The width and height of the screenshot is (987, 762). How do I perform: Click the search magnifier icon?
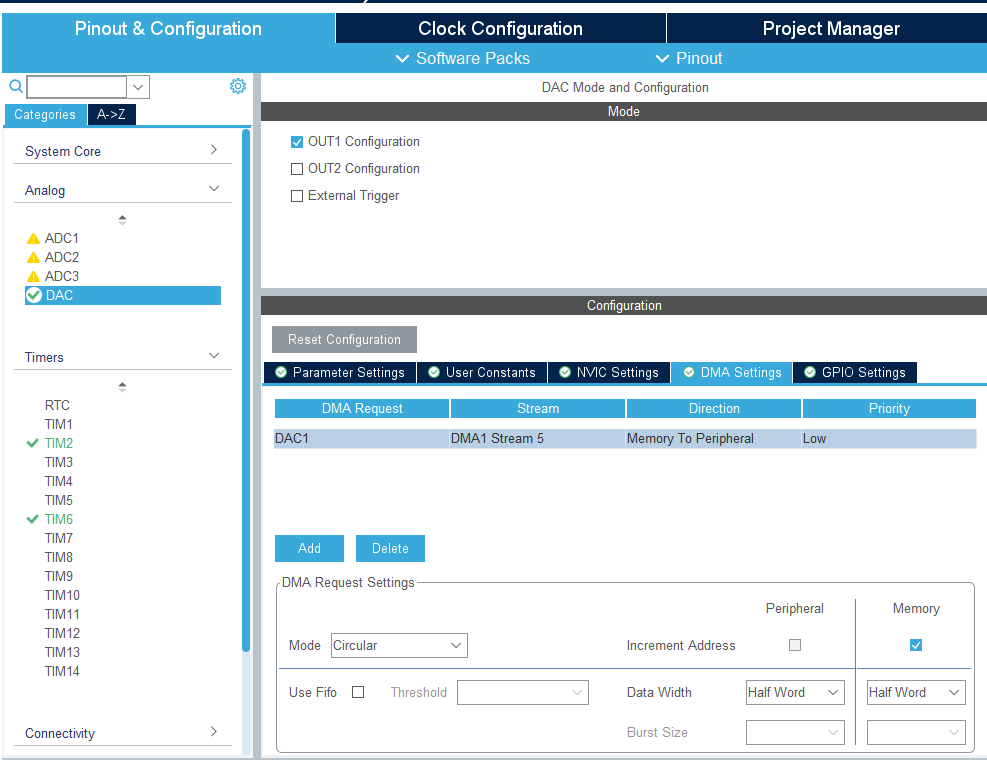click(x=16, y=86)
